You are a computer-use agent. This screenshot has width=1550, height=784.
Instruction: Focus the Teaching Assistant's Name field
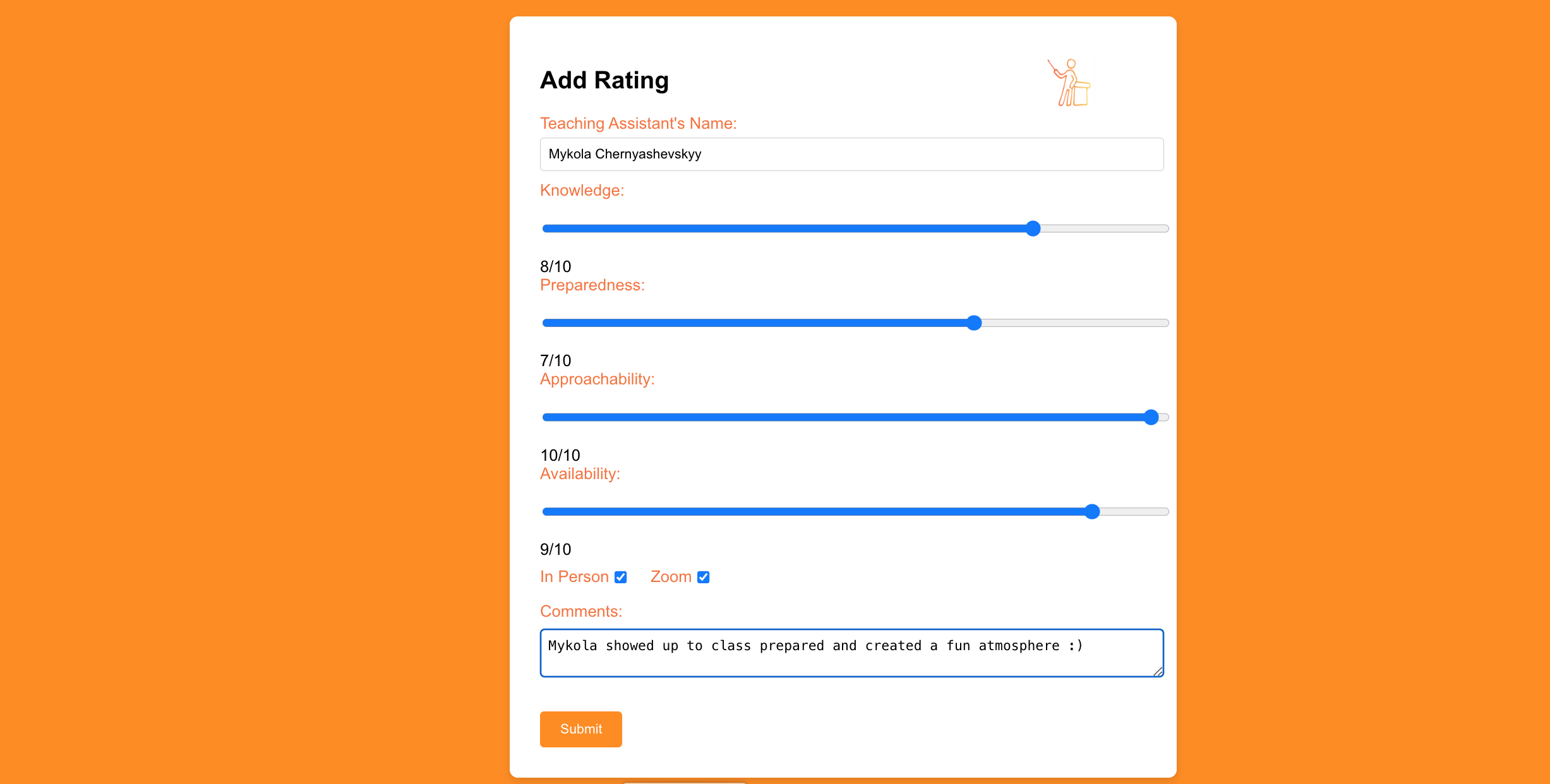click(x=851, y=154)
